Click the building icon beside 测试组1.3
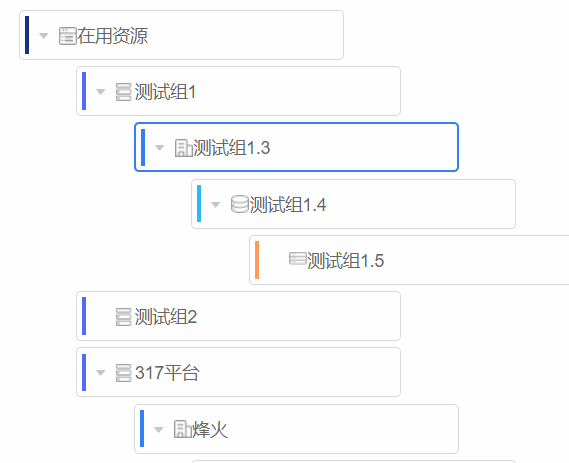This screenshot has width=569, height=463. [x=183, y=148]
